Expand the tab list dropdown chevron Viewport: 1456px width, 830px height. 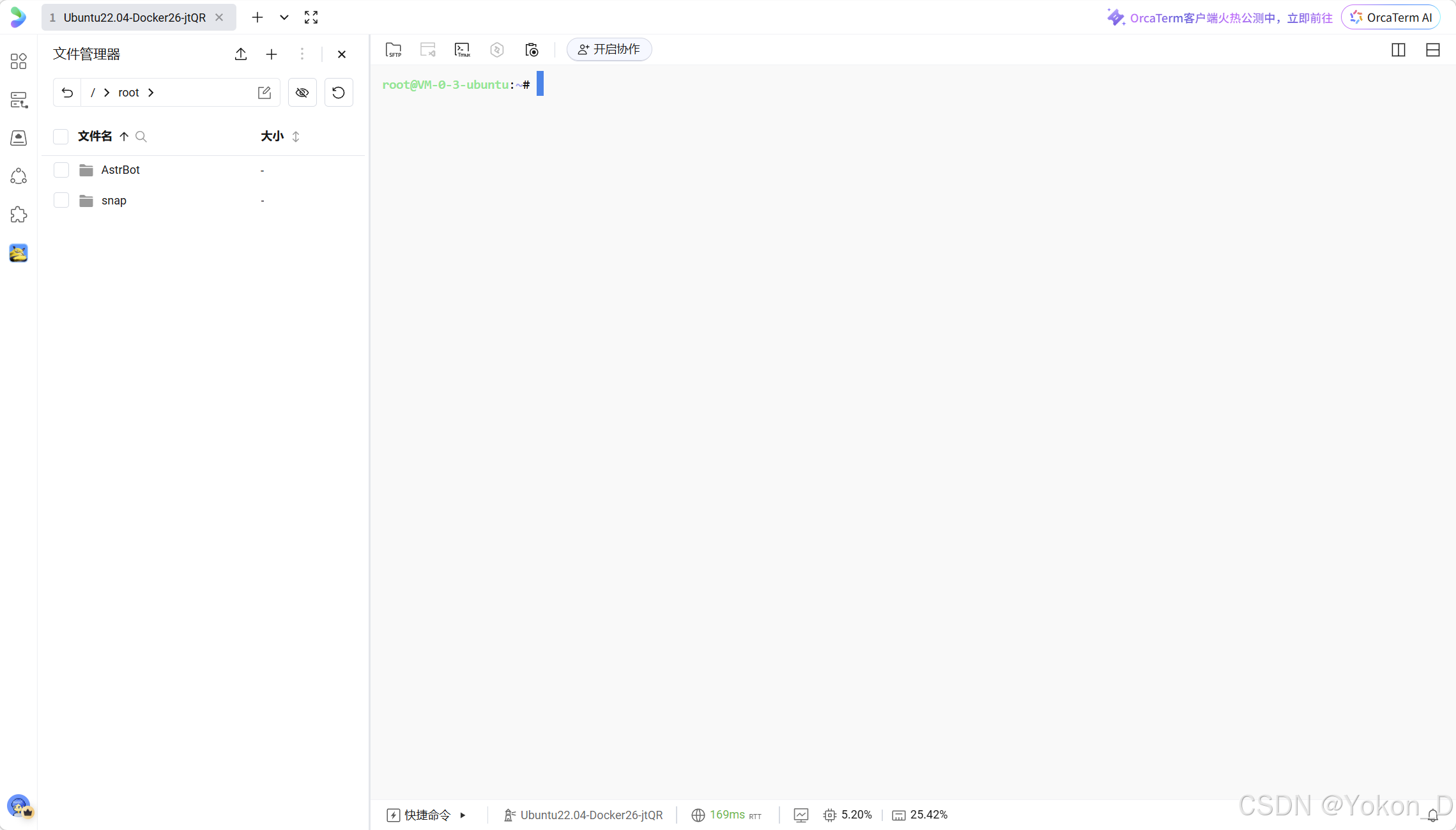click(x=284, y=17)
